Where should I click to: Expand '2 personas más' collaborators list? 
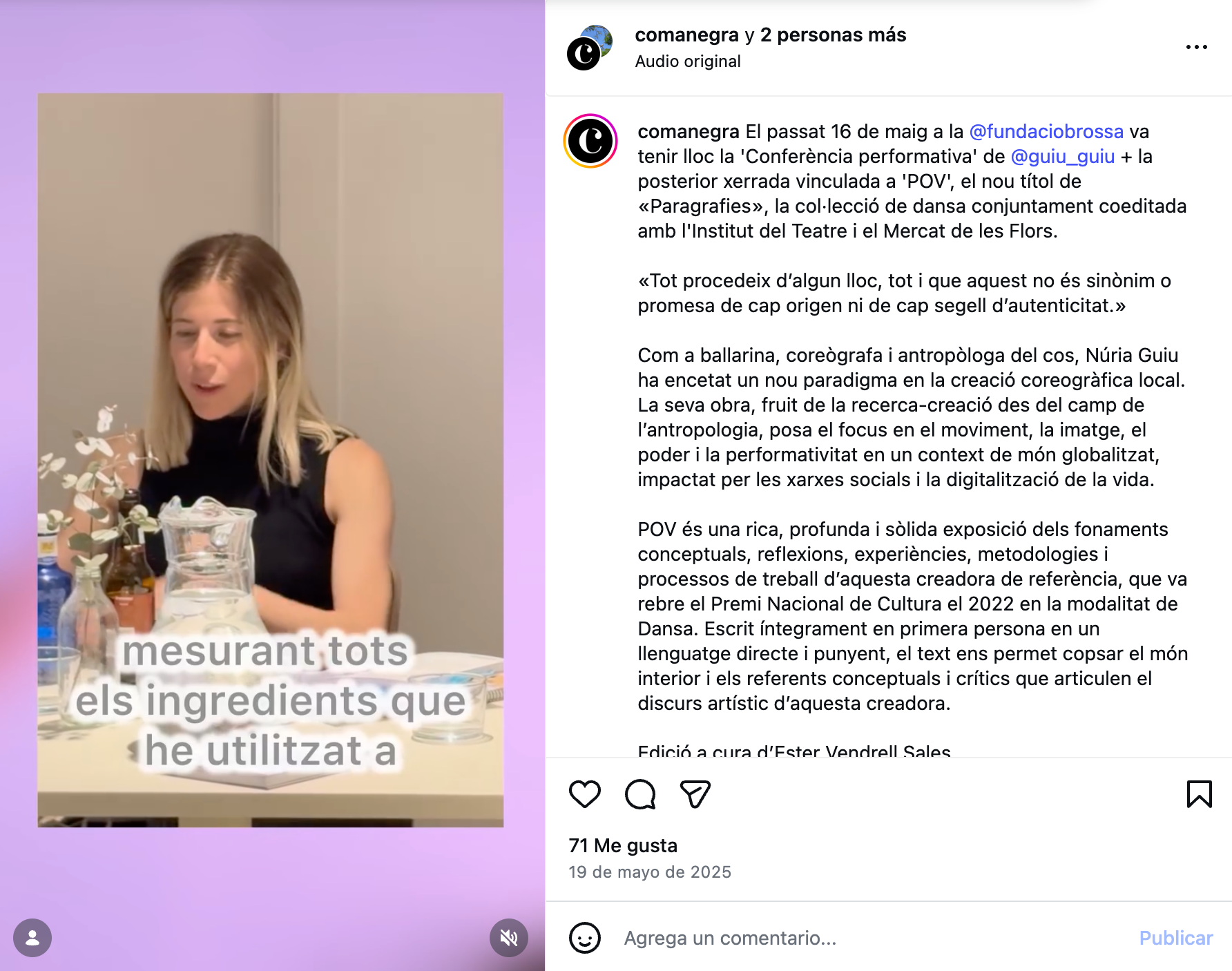tap(834, 35)
